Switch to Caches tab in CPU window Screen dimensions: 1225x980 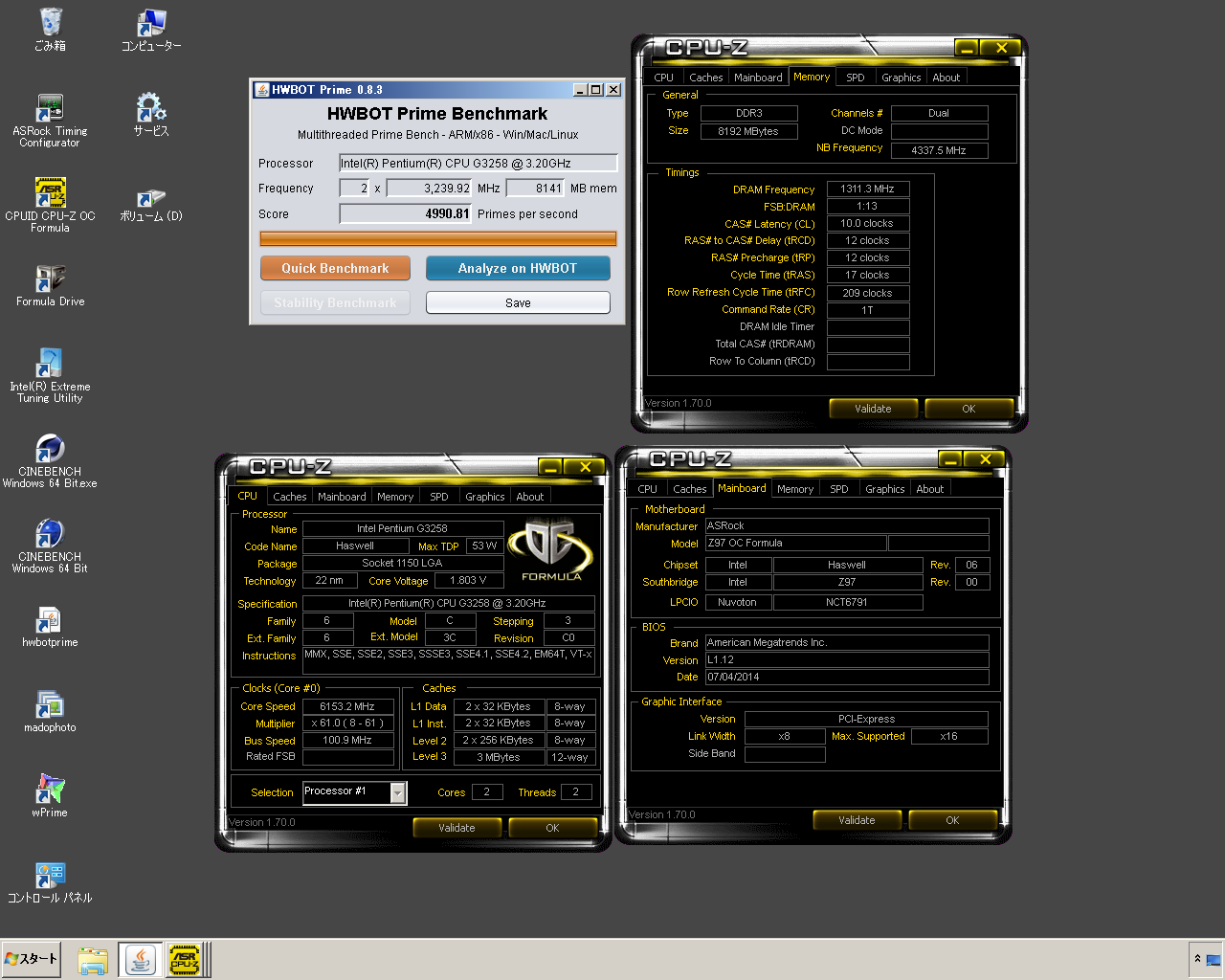pos(289,497)
